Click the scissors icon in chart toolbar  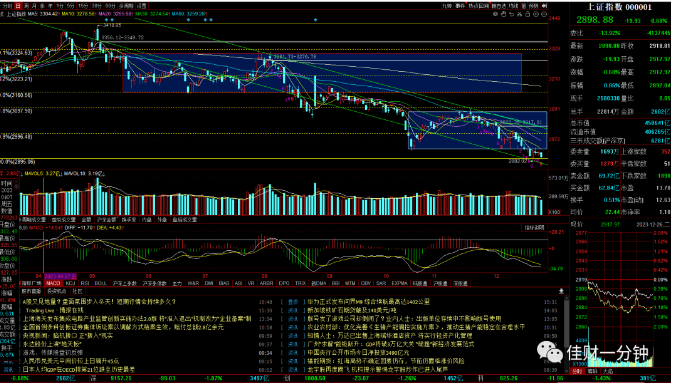[519, 14]
